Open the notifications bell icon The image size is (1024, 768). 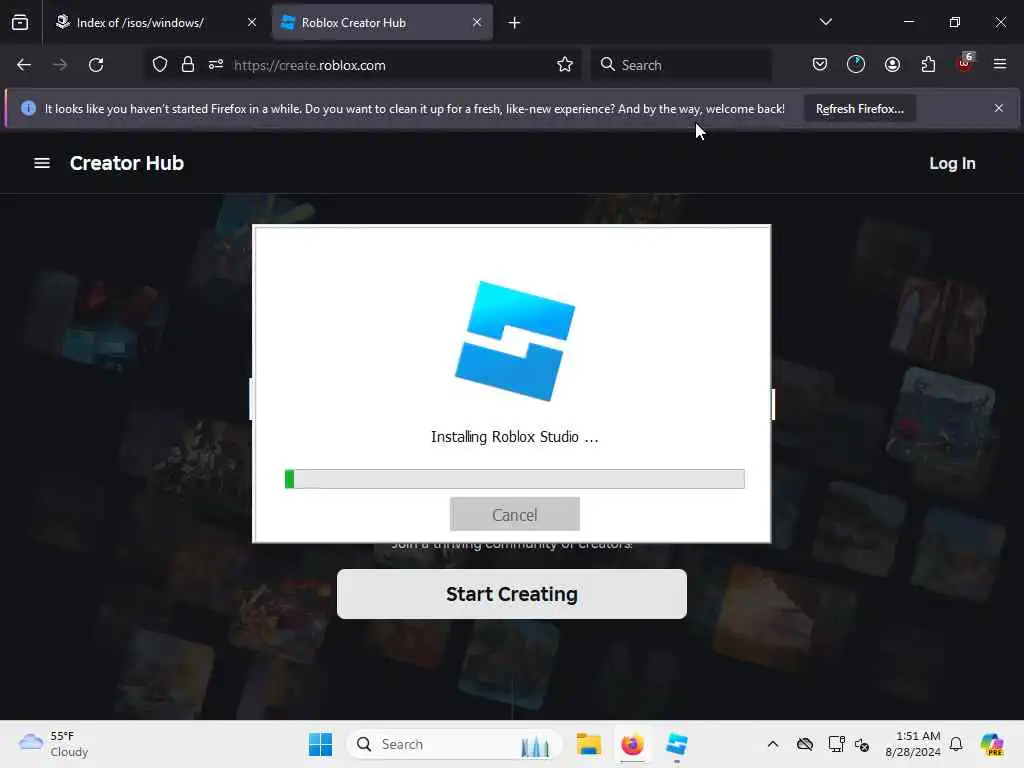pyautogui.click(x=956, y=744)
